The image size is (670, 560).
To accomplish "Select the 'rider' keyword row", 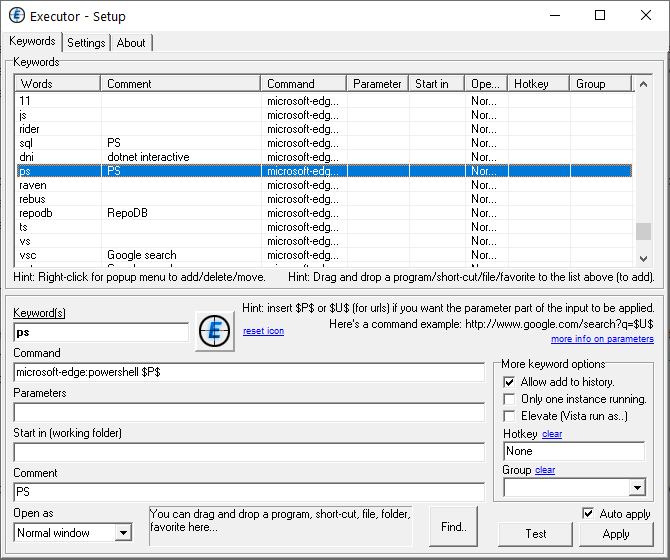I will pos(324,129).
